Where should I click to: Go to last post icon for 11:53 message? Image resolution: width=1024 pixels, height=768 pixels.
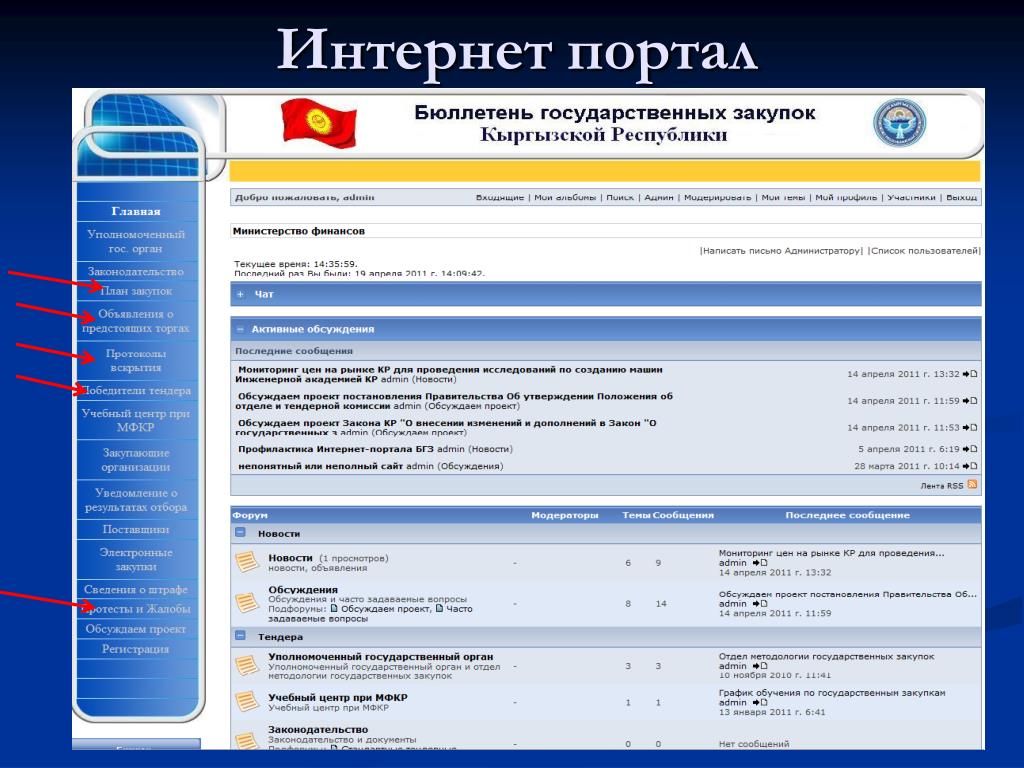pyautogui.click(x=970, y=428)
